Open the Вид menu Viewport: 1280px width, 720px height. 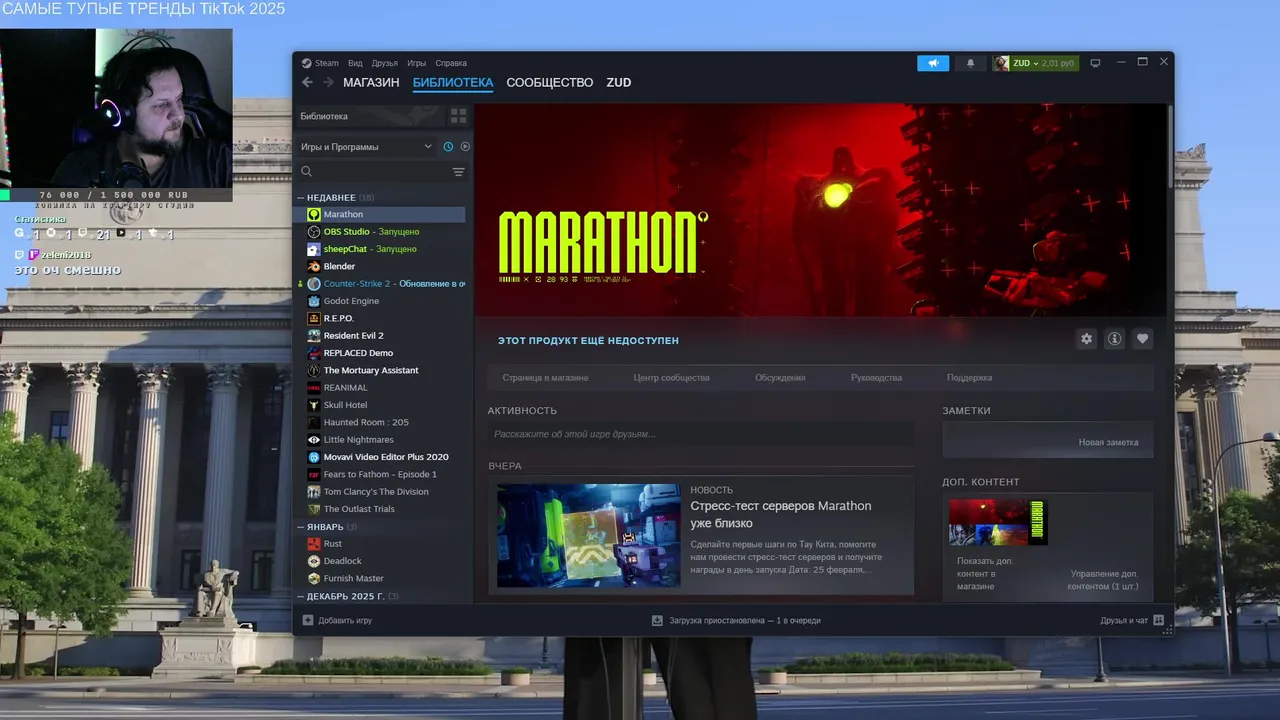tap(355, 63)
